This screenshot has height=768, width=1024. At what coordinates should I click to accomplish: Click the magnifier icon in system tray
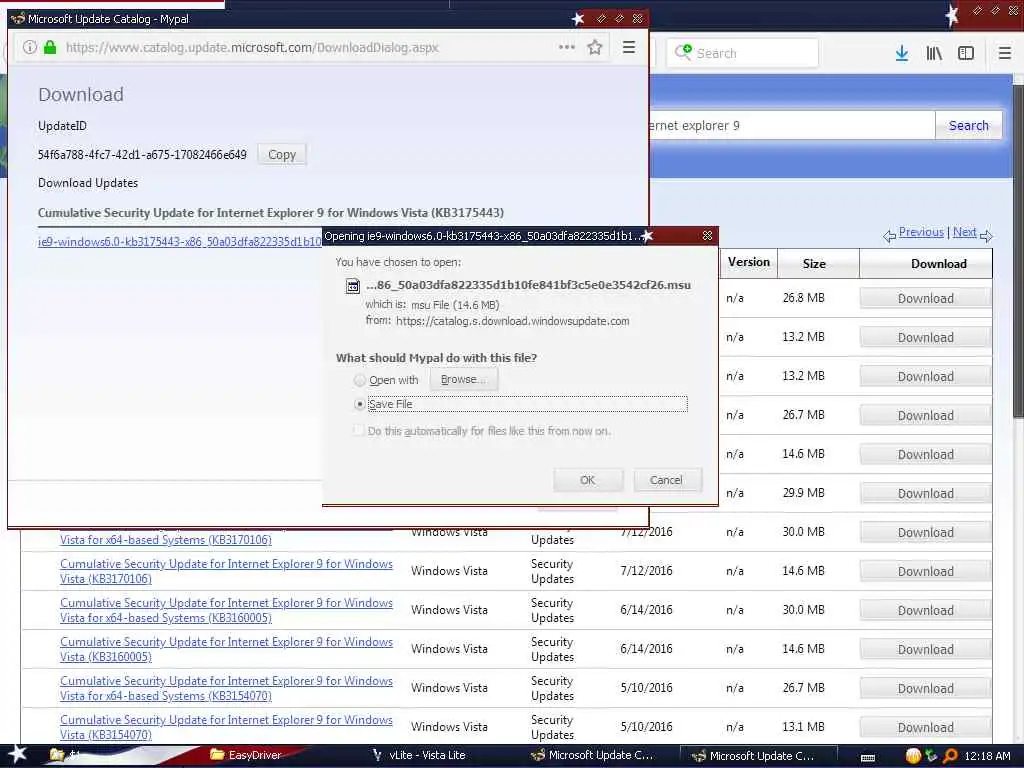point(950,756)
